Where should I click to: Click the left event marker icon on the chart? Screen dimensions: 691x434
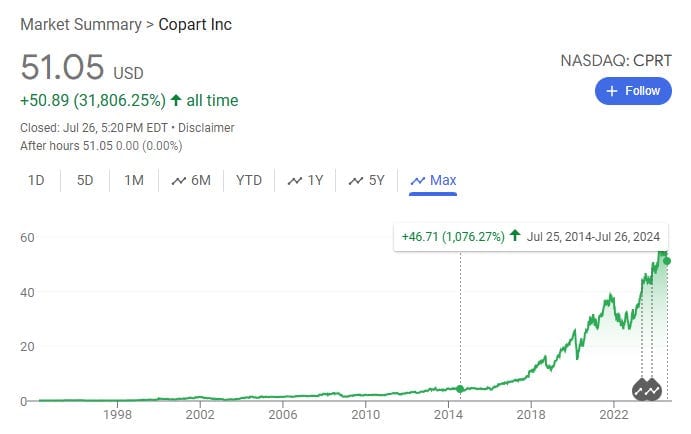641,389
